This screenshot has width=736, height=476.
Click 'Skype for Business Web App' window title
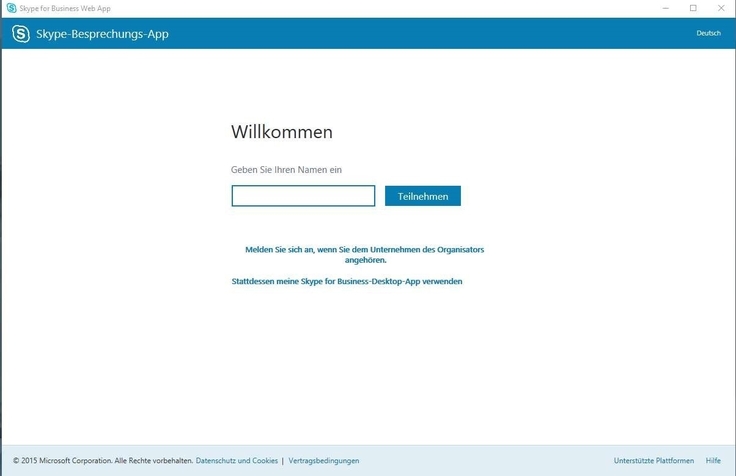tap(65, 8)
